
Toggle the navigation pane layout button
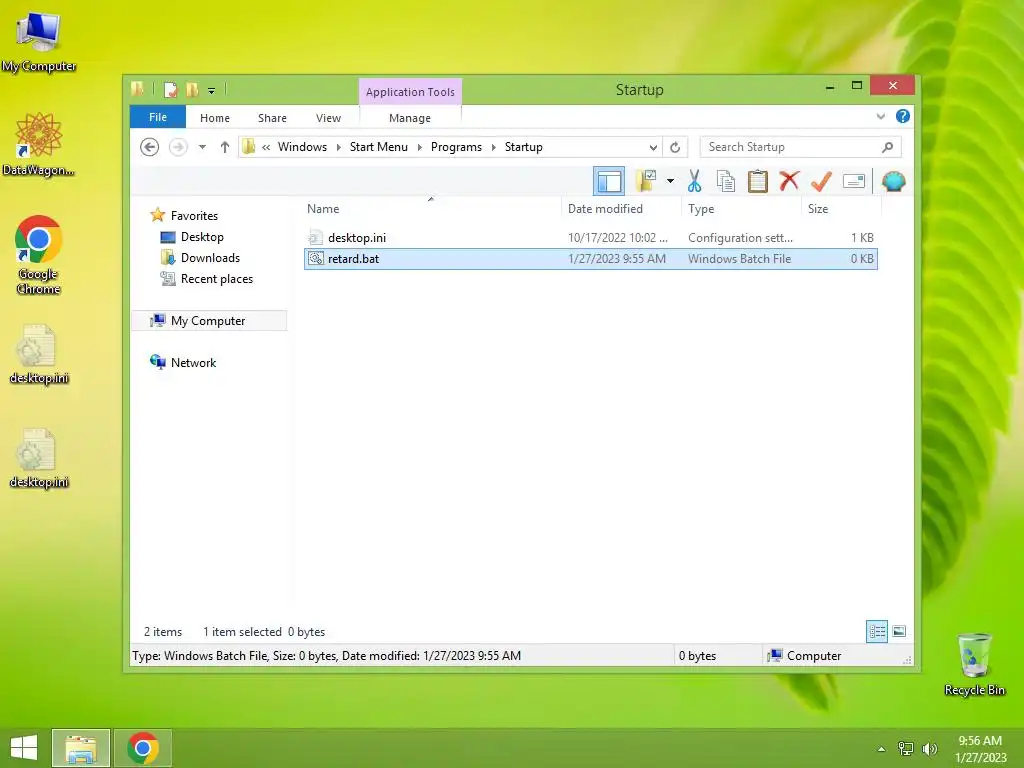tap(609, 181)
